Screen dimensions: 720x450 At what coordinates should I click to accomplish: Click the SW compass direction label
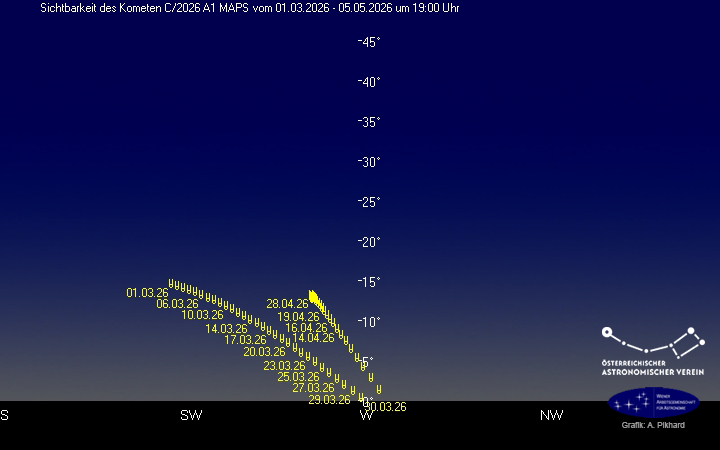tap(190, 415)
